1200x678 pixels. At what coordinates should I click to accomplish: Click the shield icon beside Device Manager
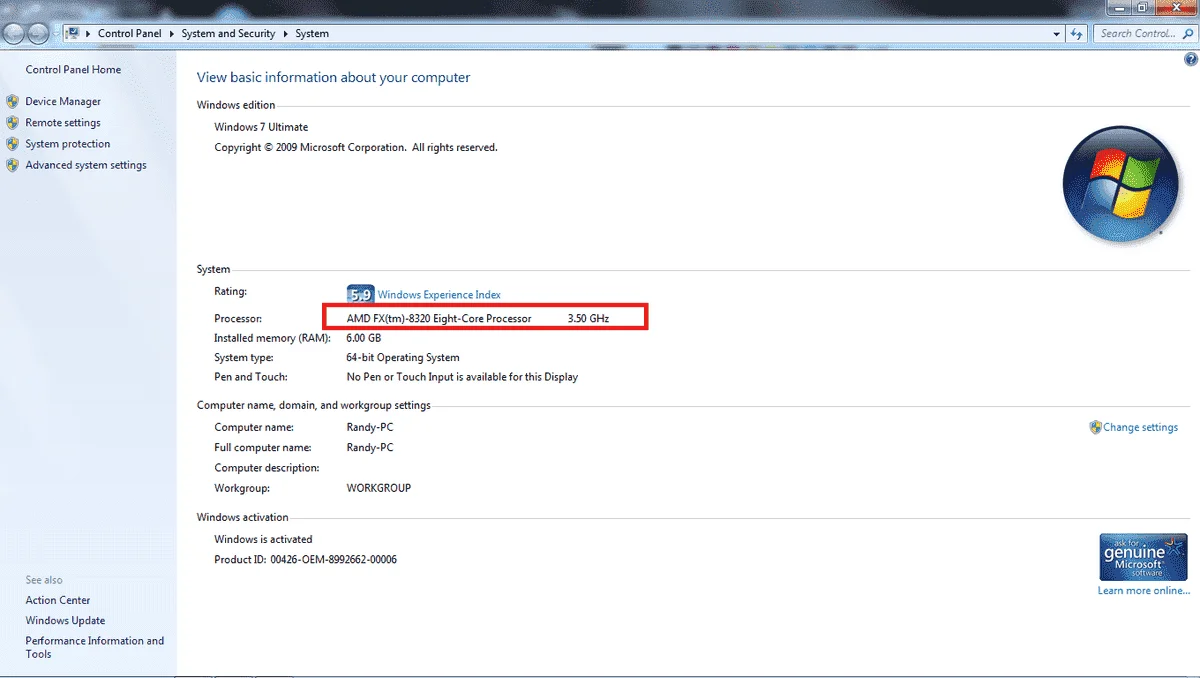12,101
